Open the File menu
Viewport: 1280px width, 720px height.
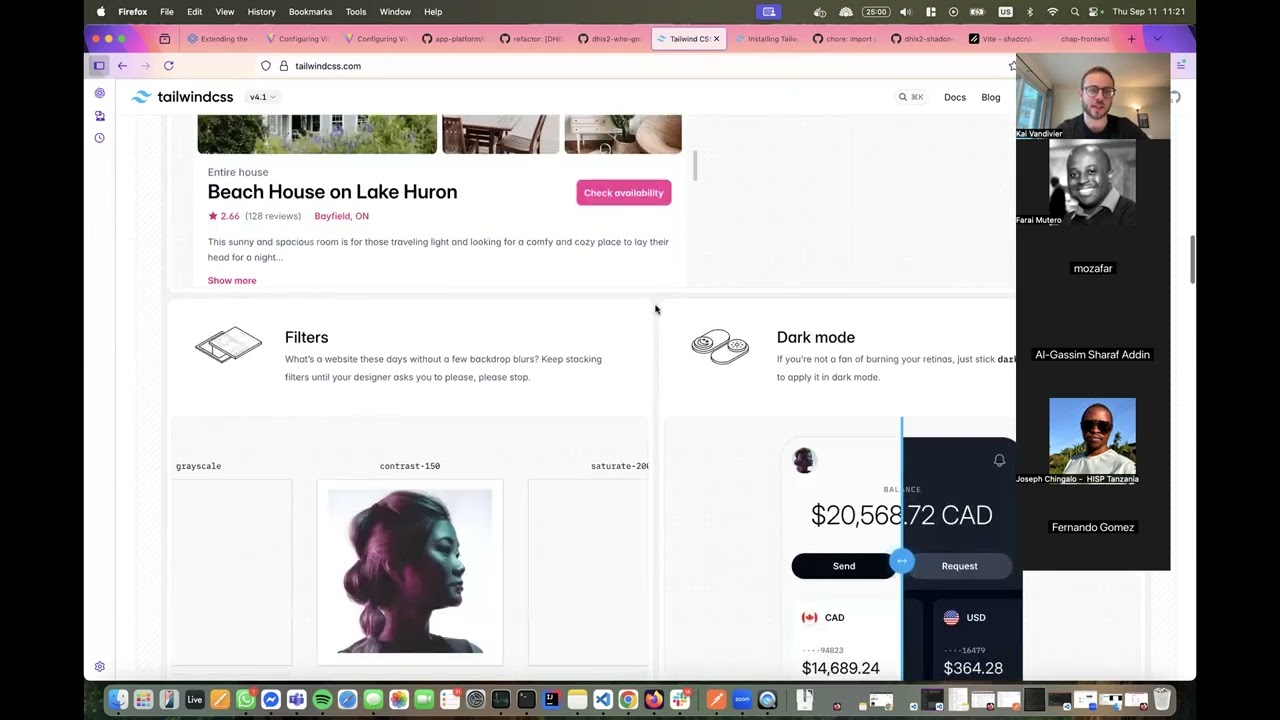pyautogui.click(x=167, y=12)
